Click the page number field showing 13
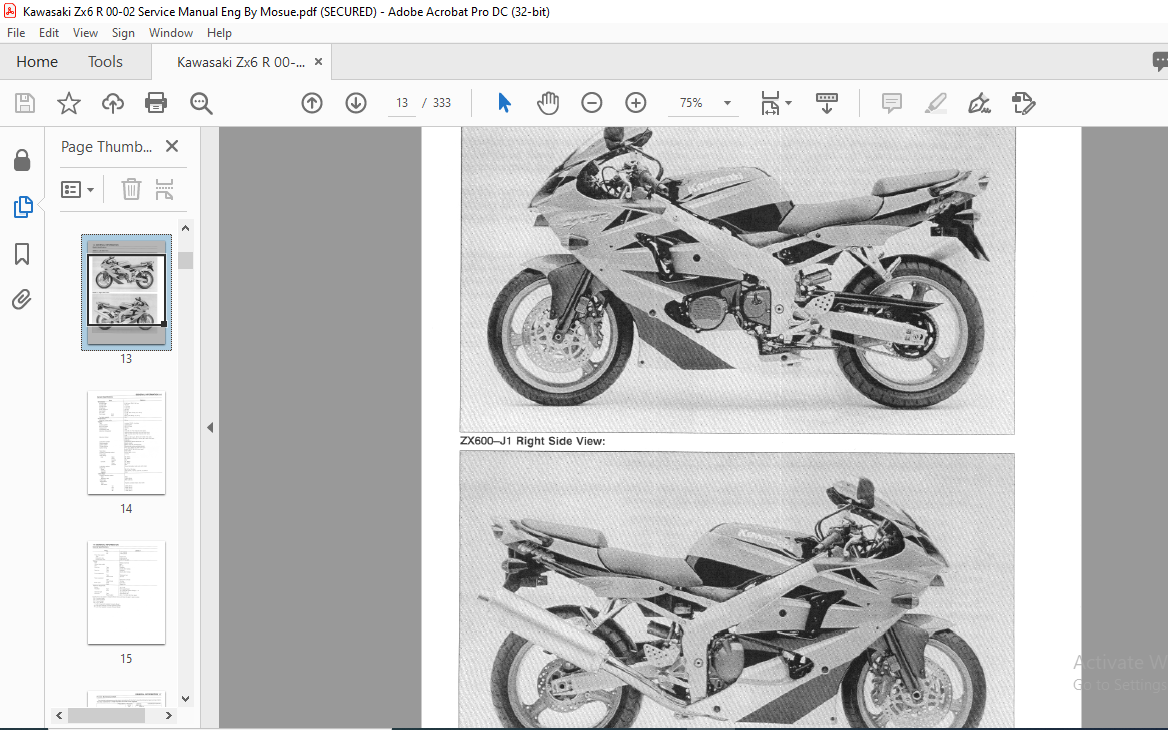1168x730 pixels. (x=402, y=103)
